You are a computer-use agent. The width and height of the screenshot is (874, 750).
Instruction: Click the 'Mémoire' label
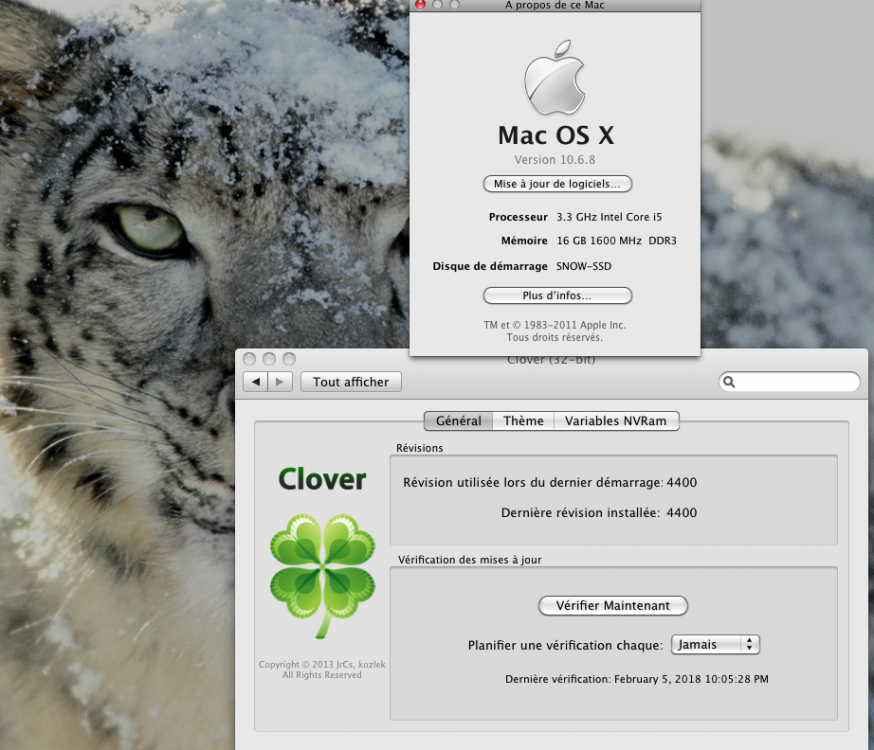coord(524,241)
